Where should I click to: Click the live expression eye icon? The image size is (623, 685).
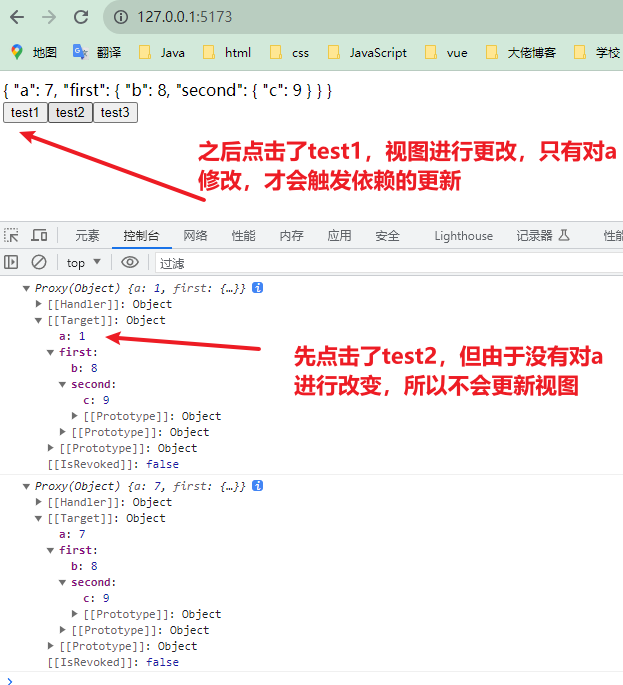[x=130, y=262]
